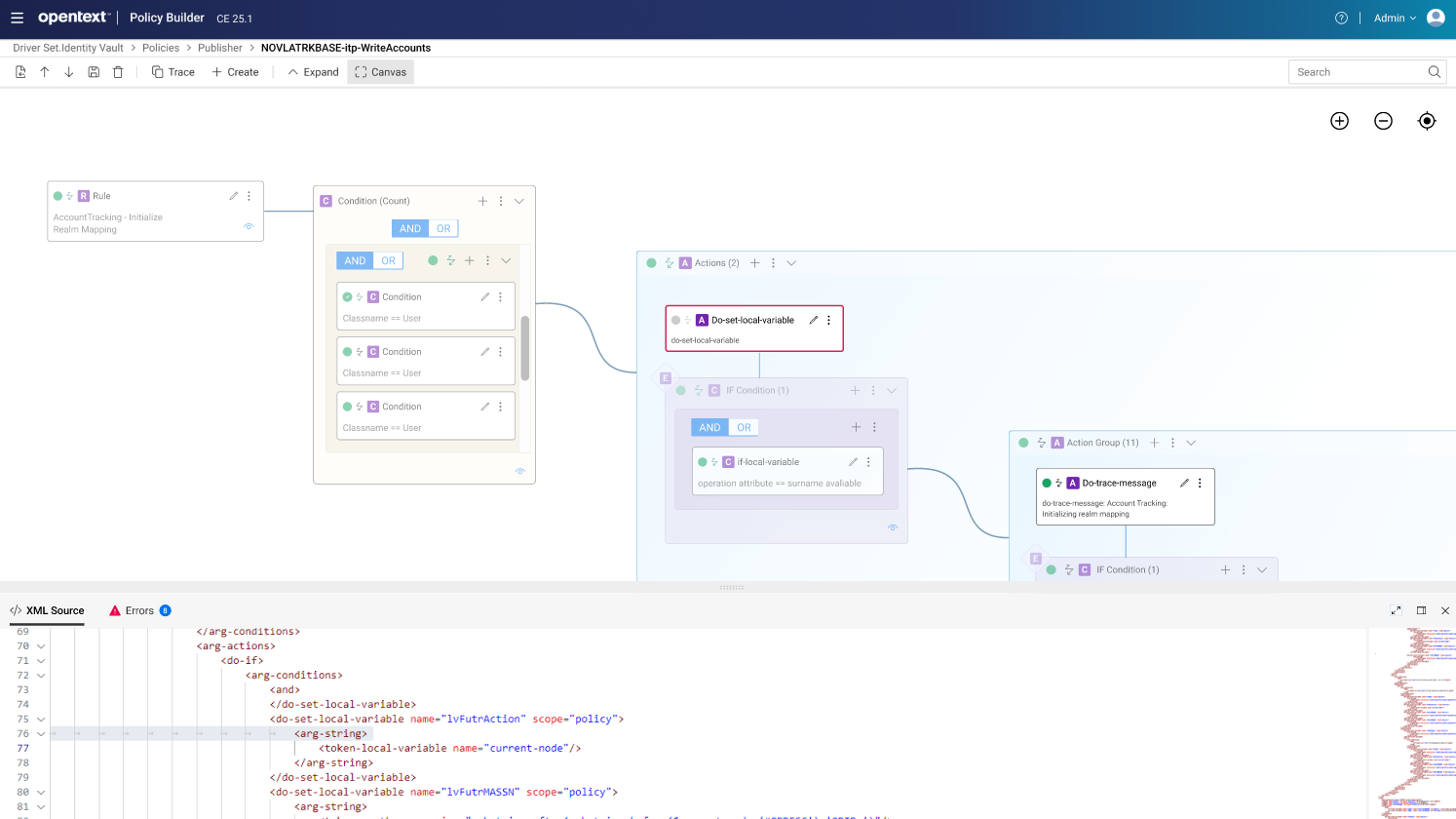Select the Do-trace-message action node
This screenshot has width=1456, height=819.
1126,496
